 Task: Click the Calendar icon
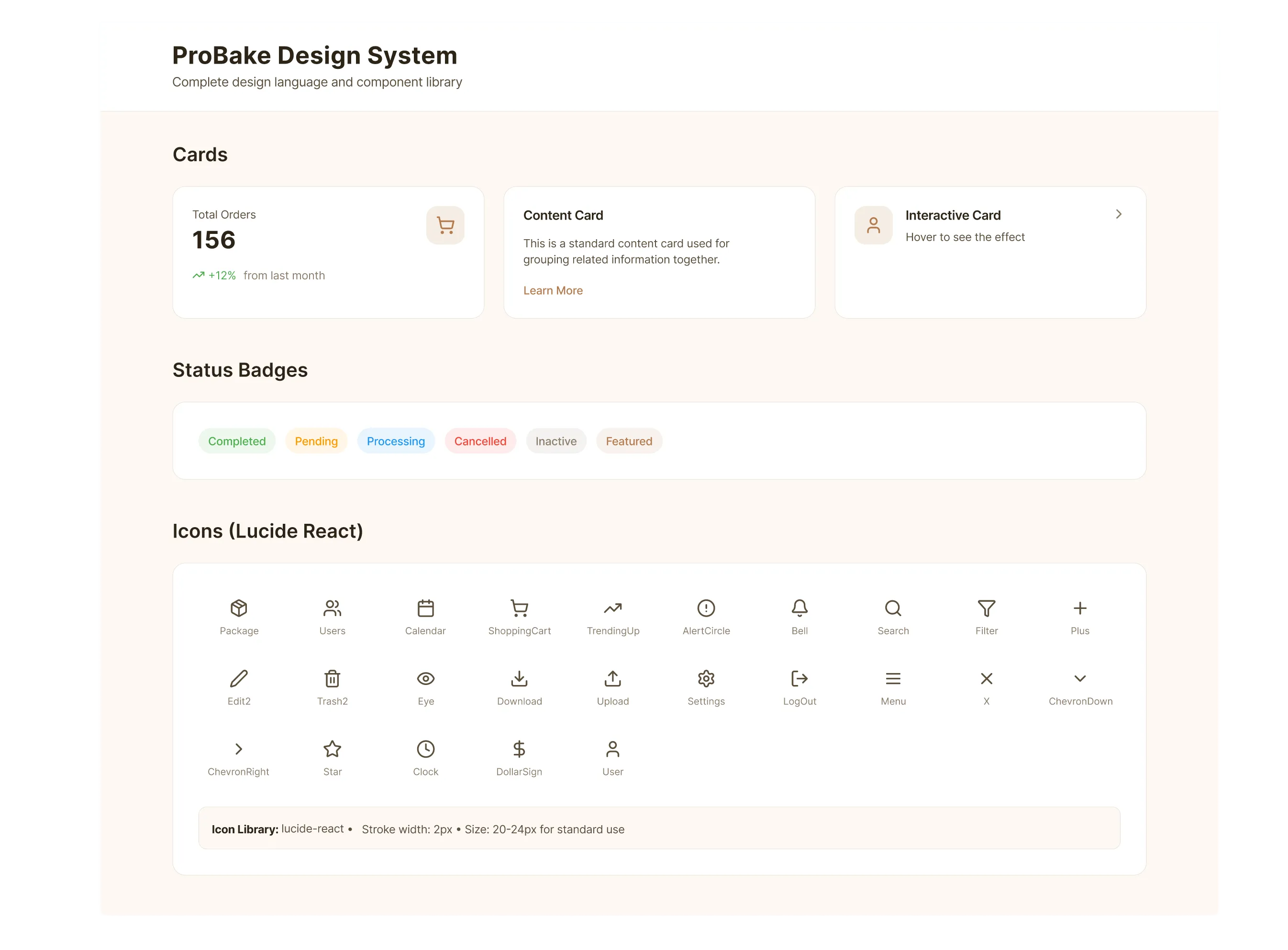tap(426, 608)
